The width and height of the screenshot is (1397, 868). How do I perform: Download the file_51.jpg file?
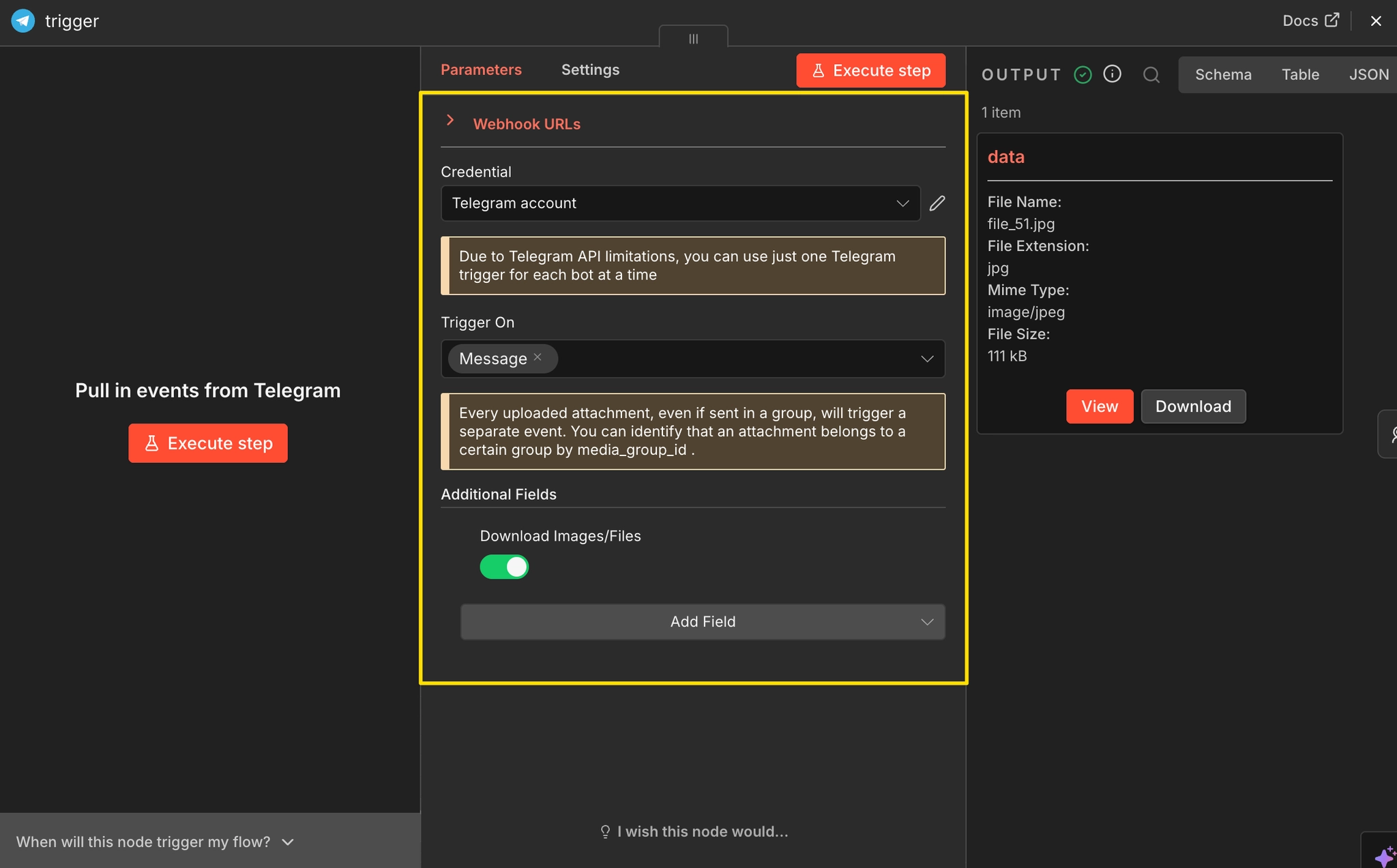pos(1193,406)
